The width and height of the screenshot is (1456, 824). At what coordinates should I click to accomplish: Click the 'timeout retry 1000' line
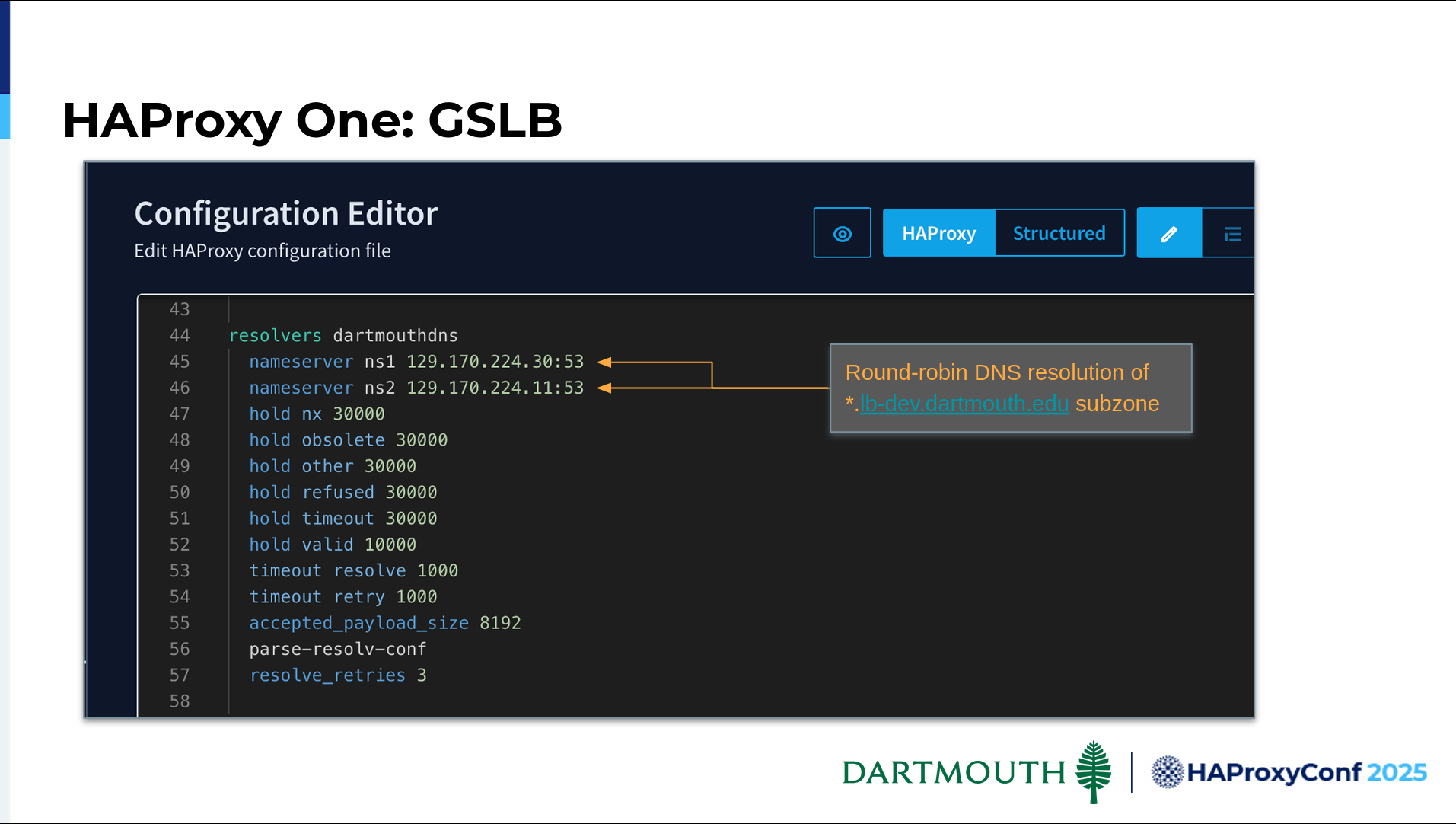342,597
